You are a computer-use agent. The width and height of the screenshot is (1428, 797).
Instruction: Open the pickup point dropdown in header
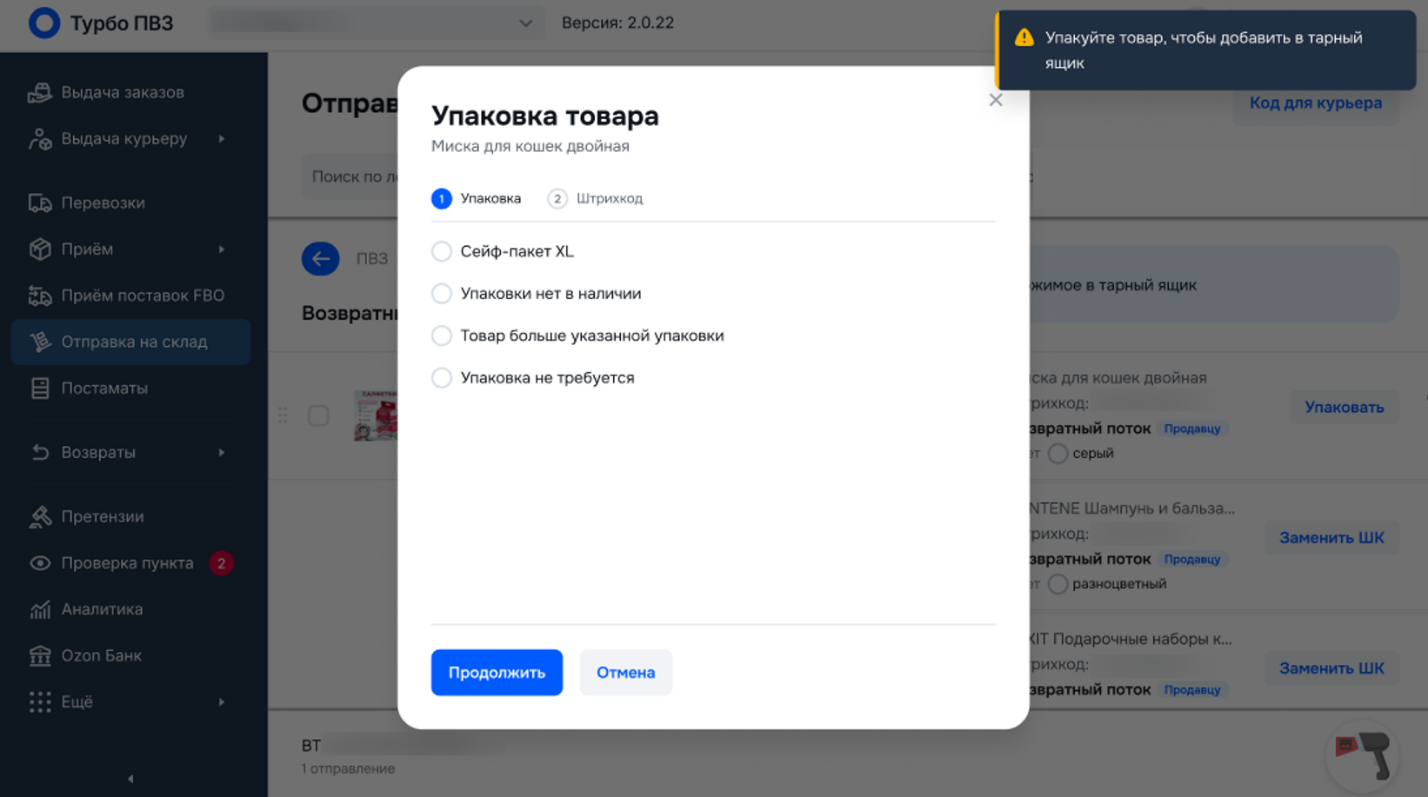(376, 23)
